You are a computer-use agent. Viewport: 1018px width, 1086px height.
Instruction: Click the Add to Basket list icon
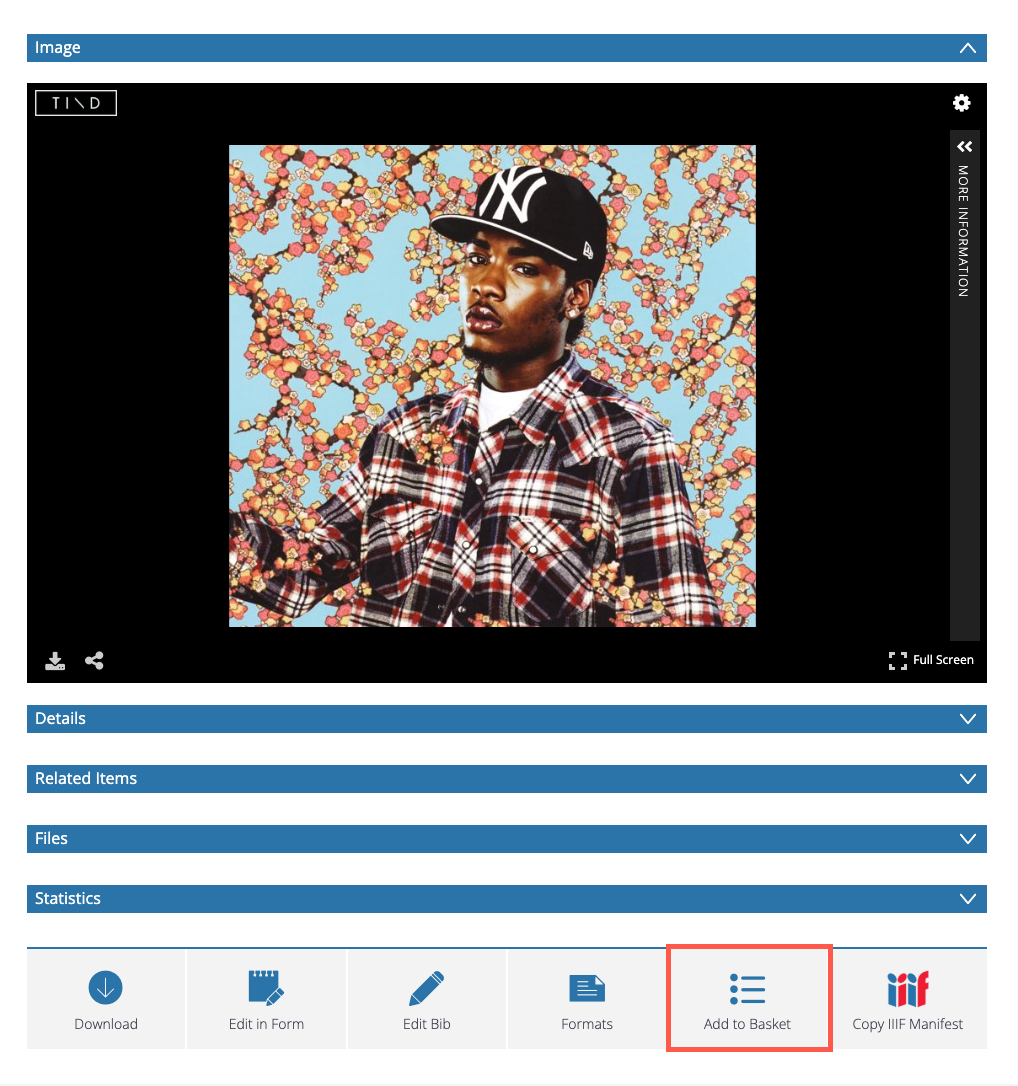click(x=747, y=989)
